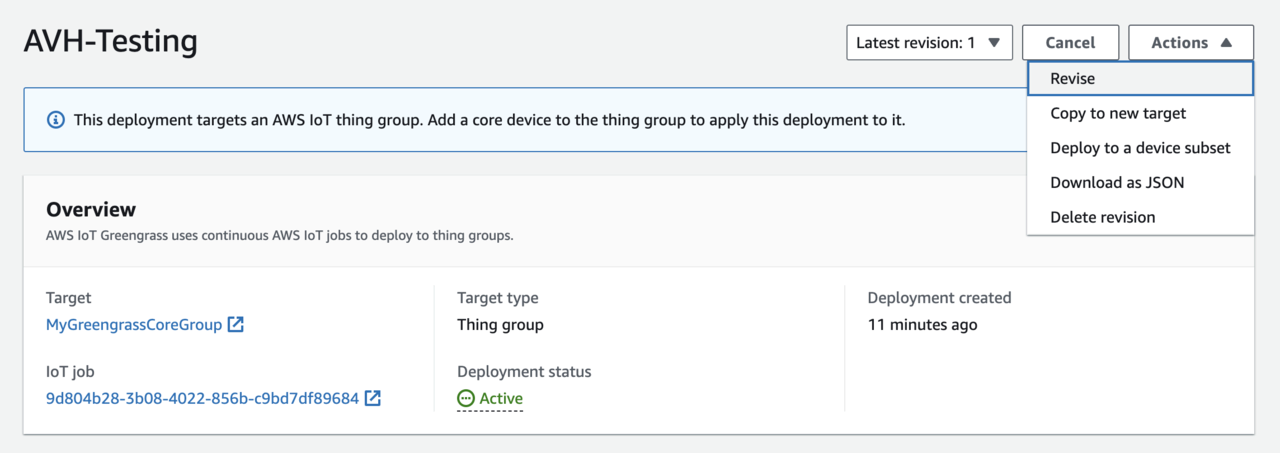
Task: Click external link icon beside MyGreengrassCoreGroup
Action: point(236,324)
